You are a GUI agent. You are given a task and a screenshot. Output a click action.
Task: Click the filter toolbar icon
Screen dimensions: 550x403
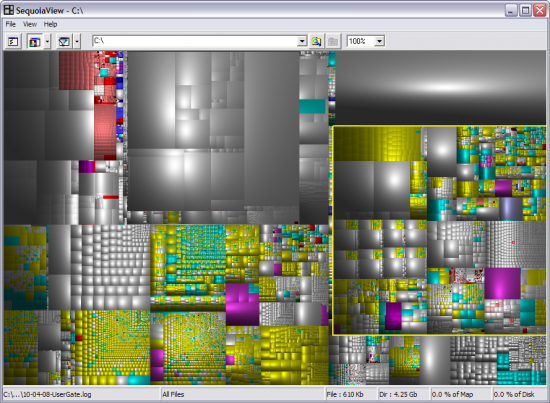(x=64, y=42)
